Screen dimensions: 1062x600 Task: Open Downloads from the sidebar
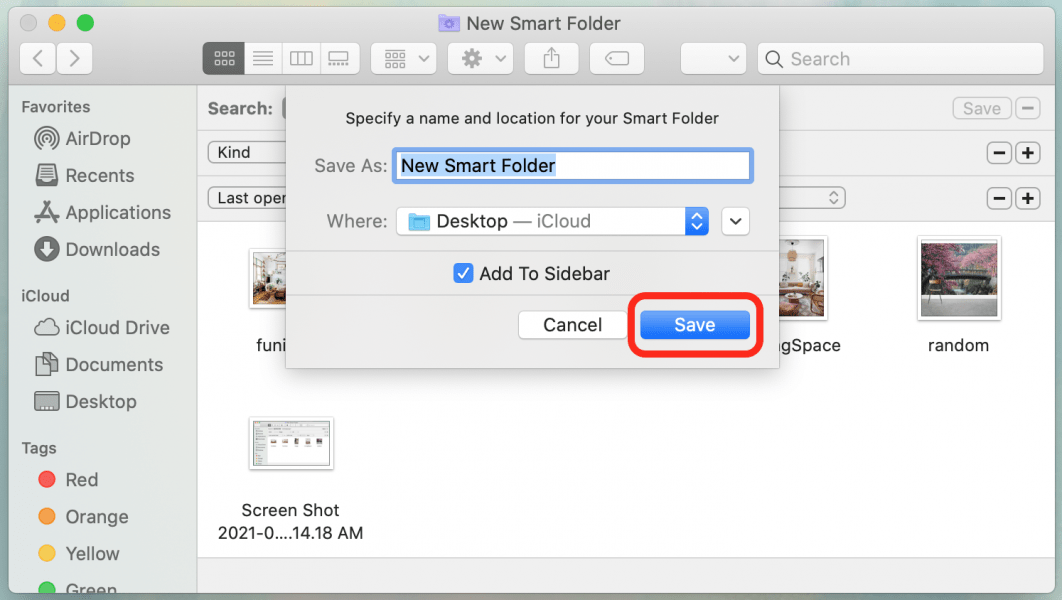point(112,249)
